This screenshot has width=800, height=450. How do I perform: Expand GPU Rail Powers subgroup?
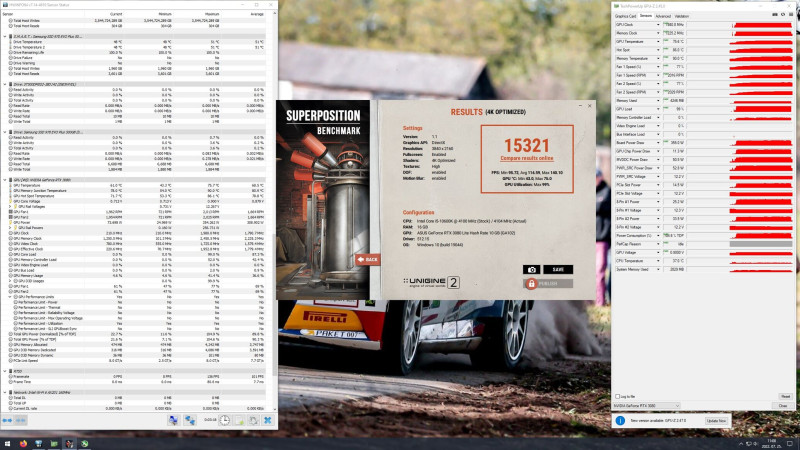click(10, 228)
